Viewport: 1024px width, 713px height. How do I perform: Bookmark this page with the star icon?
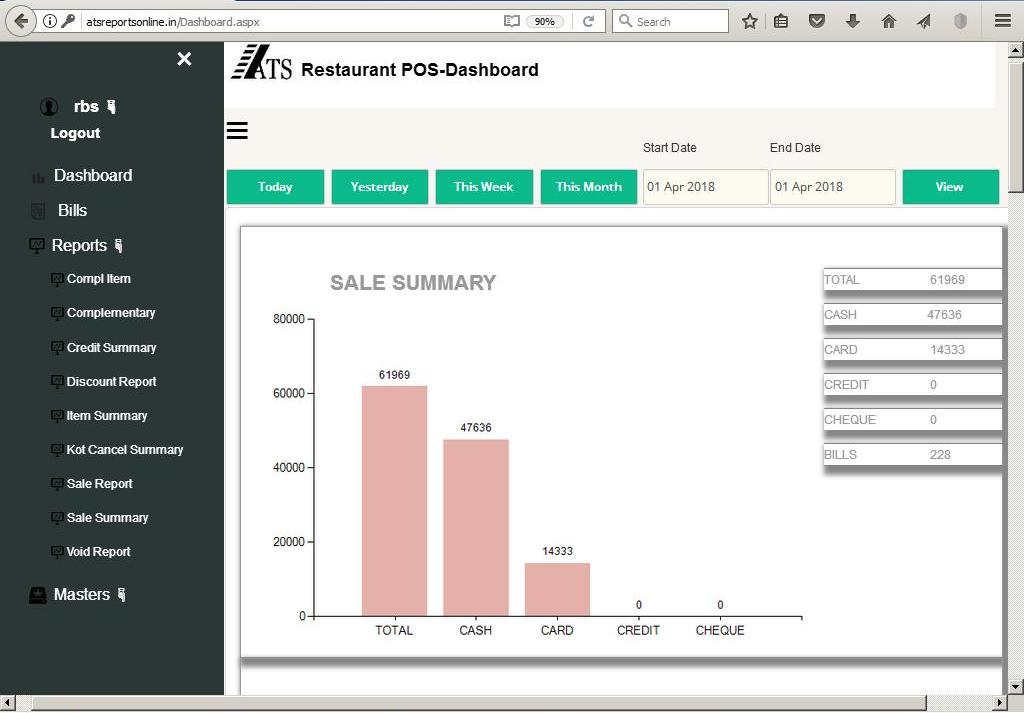[750, 22]
